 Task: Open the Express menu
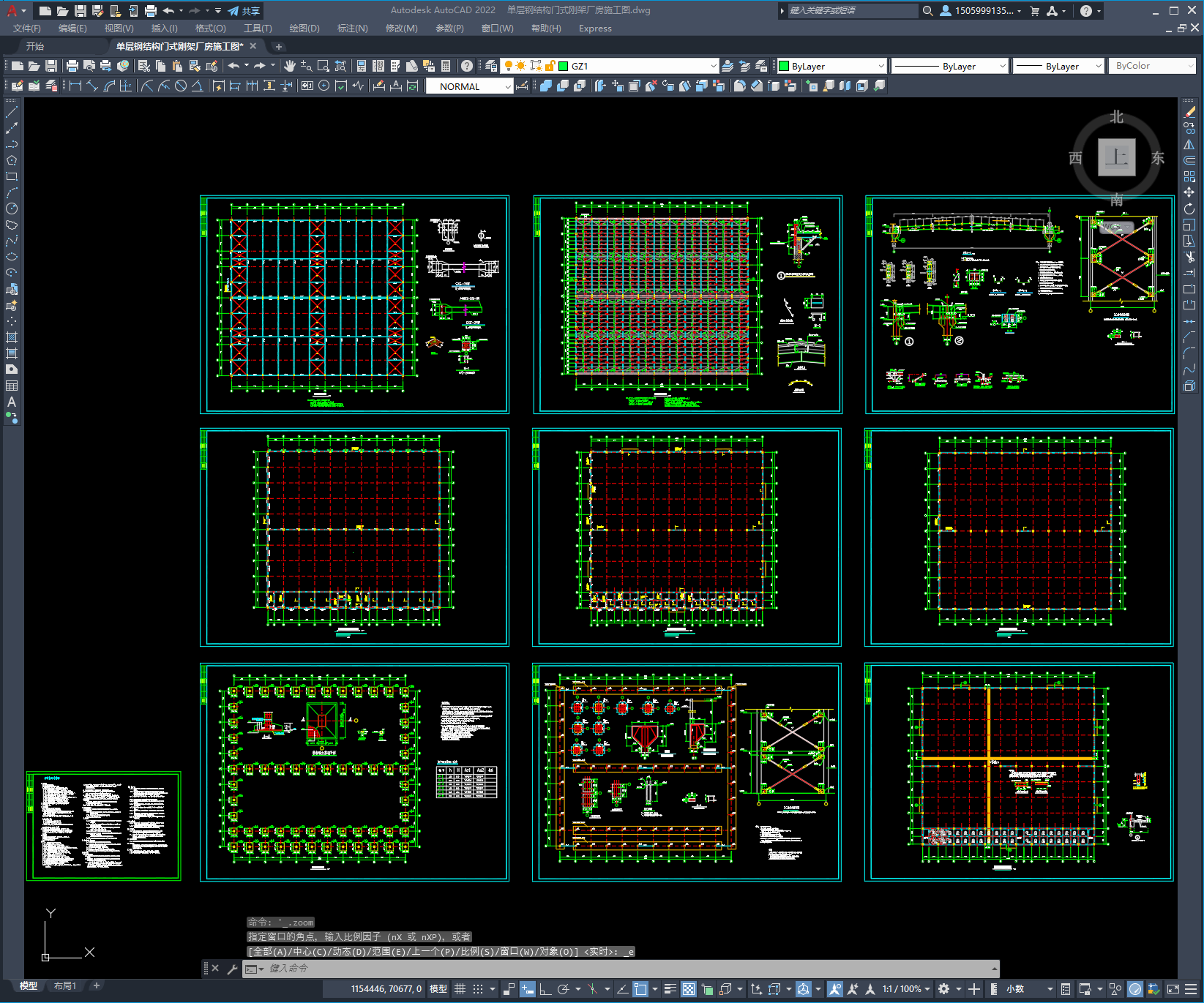[595, 29]
